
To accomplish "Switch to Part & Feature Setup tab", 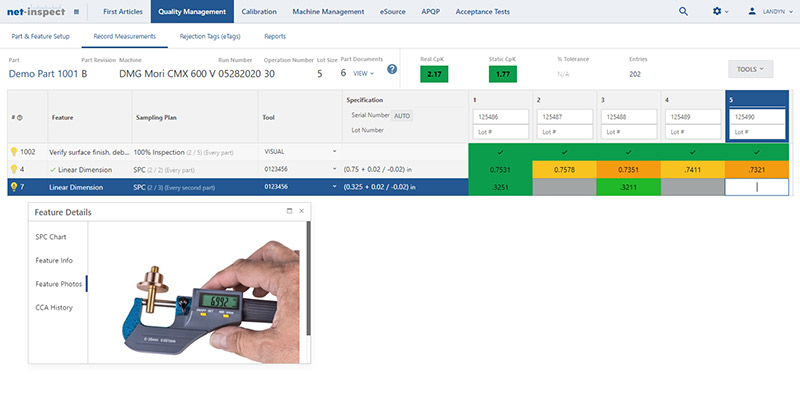I will pos(40,36).
